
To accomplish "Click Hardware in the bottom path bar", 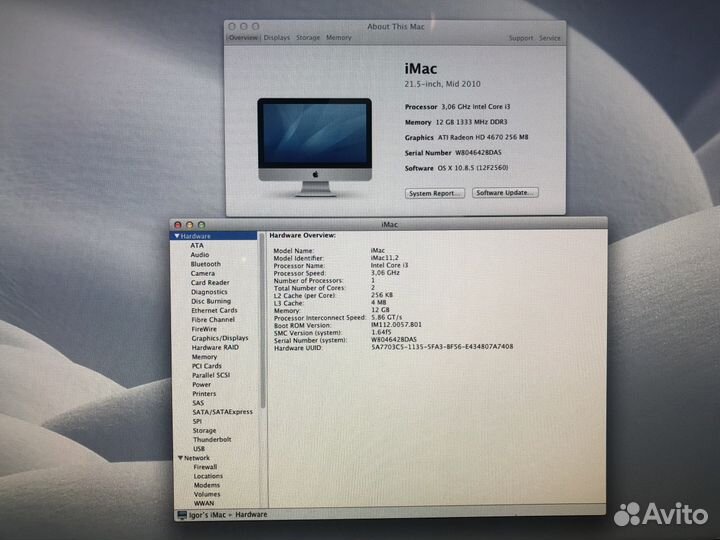I will tap(251, 515).
